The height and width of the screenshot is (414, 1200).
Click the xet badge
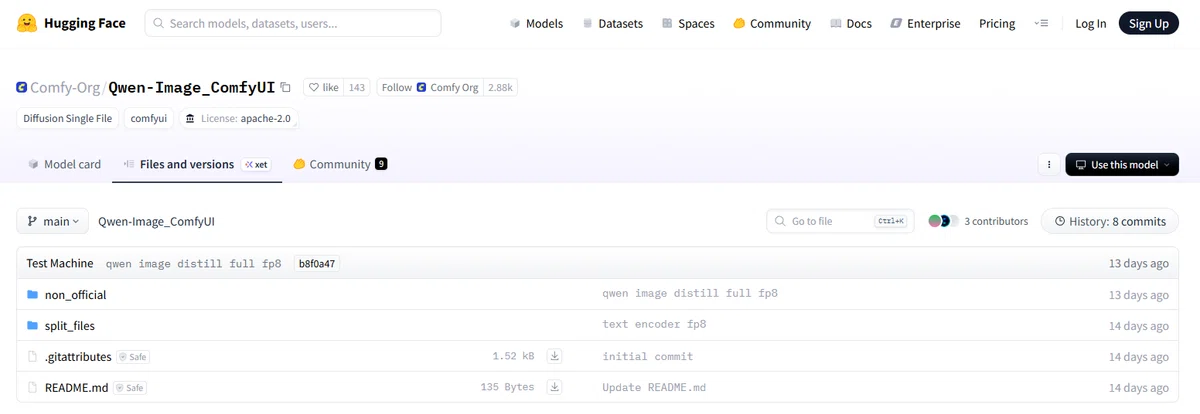(257, 164)
